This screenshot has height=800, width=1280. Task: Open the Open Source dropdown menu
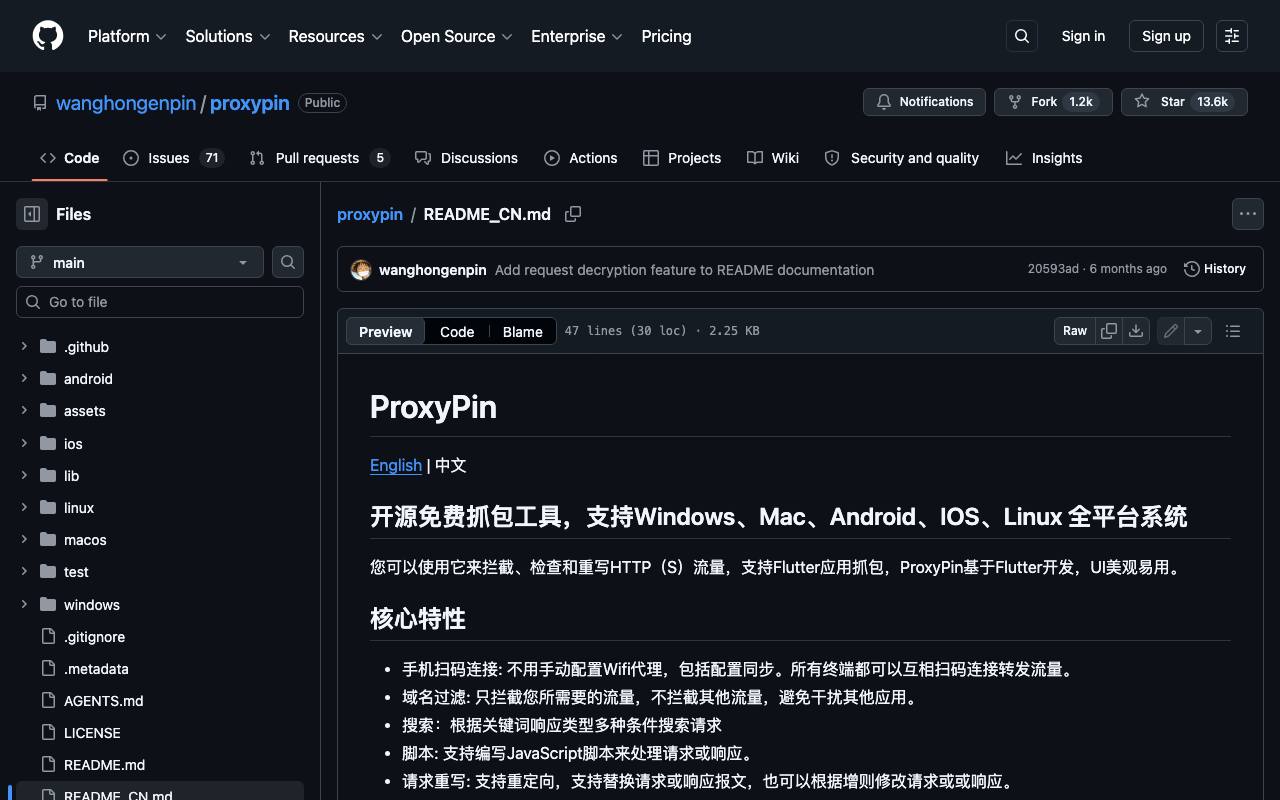(x=457, y=36)
